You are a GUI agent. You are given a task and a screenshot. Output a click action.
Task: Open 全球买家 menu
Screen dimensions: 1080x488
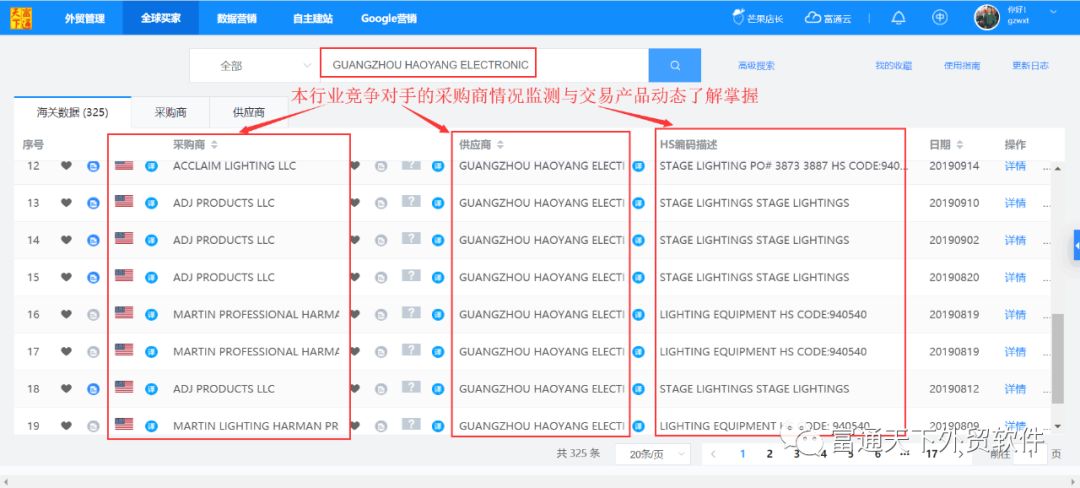click(160, 18)
